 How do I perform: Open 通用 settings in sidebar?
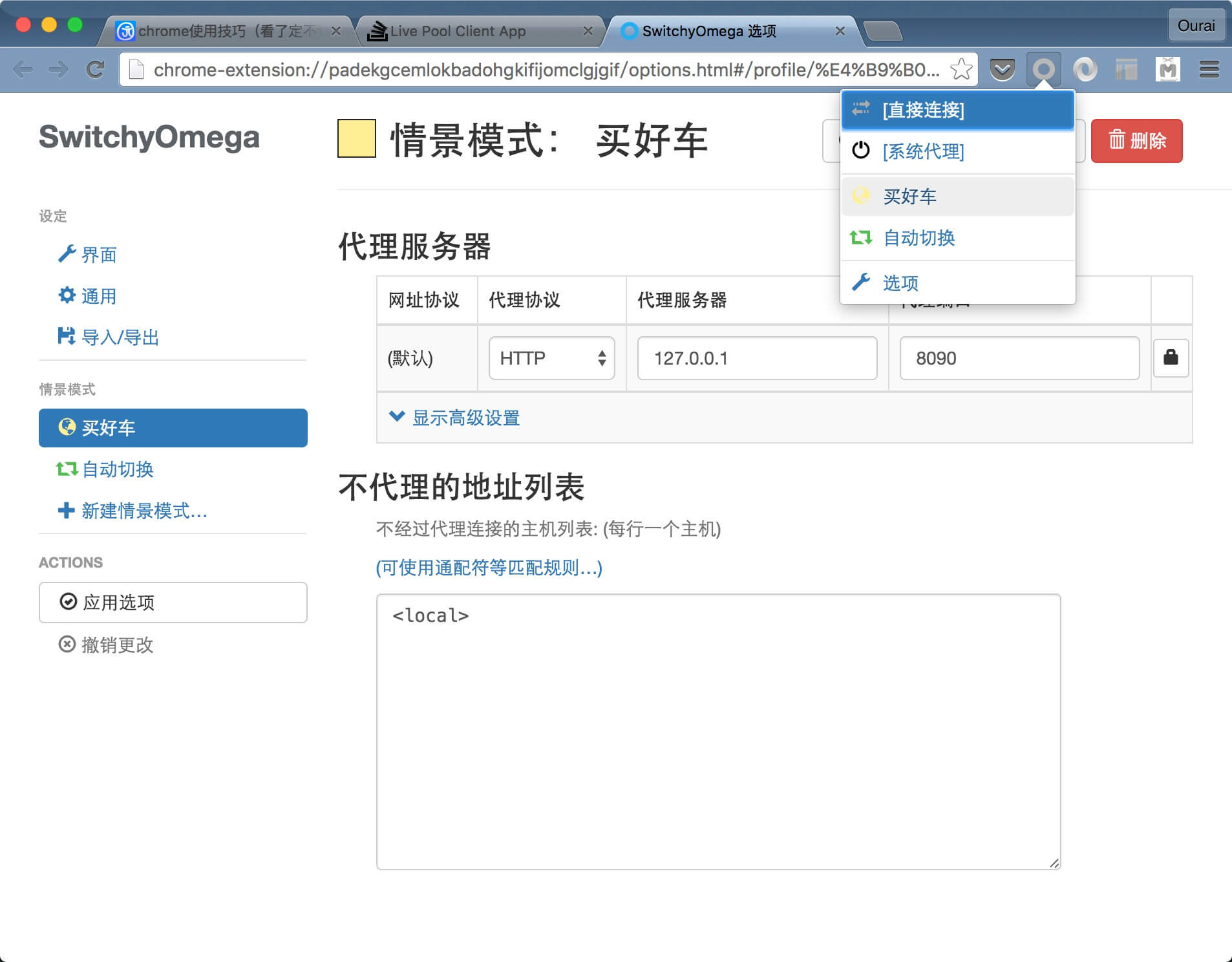(x=87, y=296)
